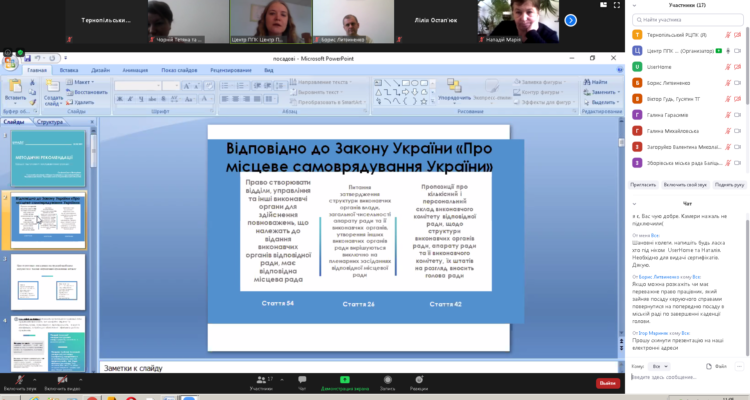Click the Вставить paste icon in ribbon
The height and width of the screenshot is (400, 750).
[x=15, y=91]
